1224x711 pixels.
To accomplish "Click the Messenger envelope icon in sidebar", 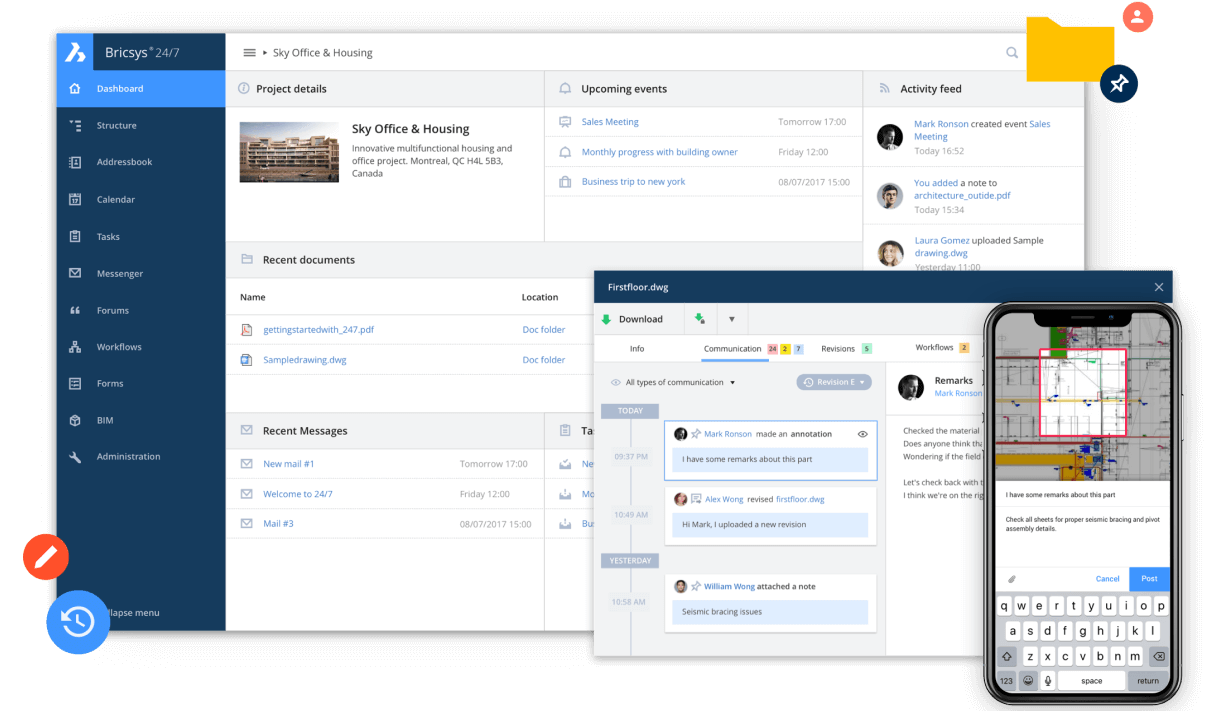I will [75, 273].
